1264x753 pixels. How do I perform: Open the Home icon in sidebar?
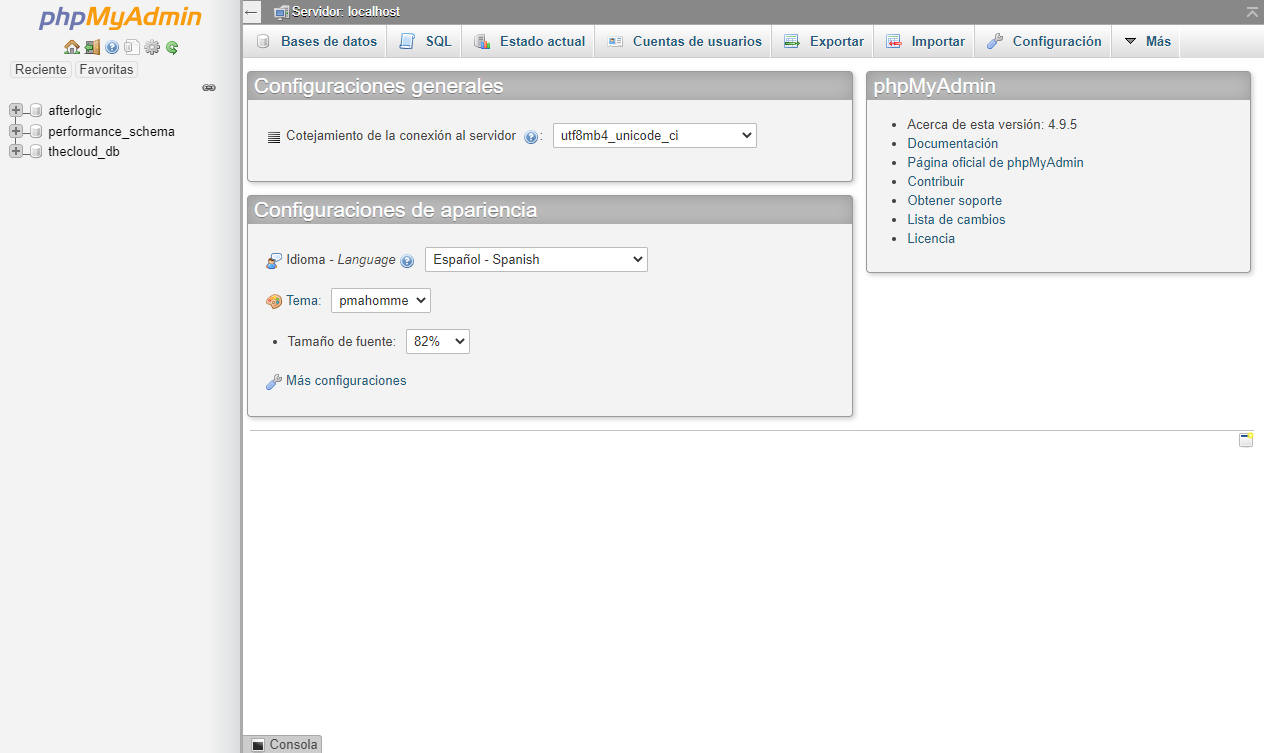click(x=71, y=47)
